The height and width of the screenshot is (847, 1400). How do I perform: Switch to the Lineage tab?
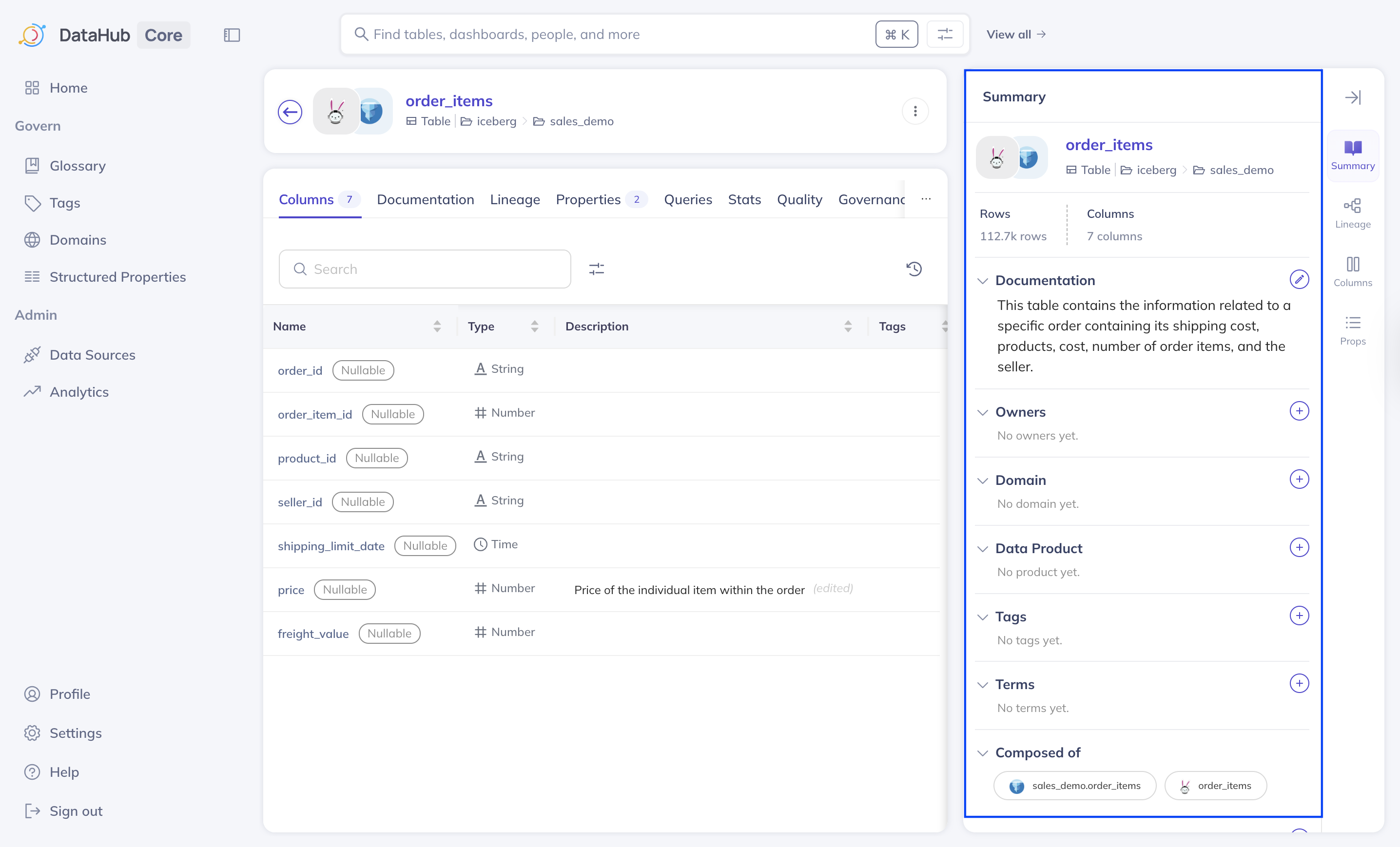coord(515,199)
